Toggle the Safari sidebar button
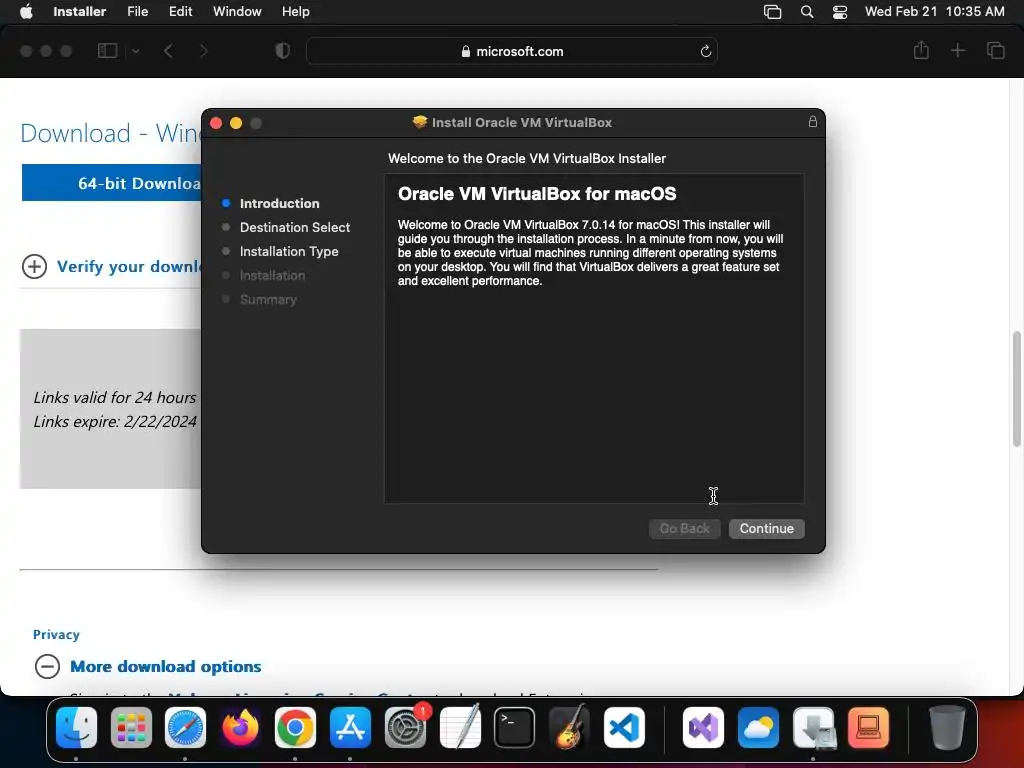 coord(107,51)
